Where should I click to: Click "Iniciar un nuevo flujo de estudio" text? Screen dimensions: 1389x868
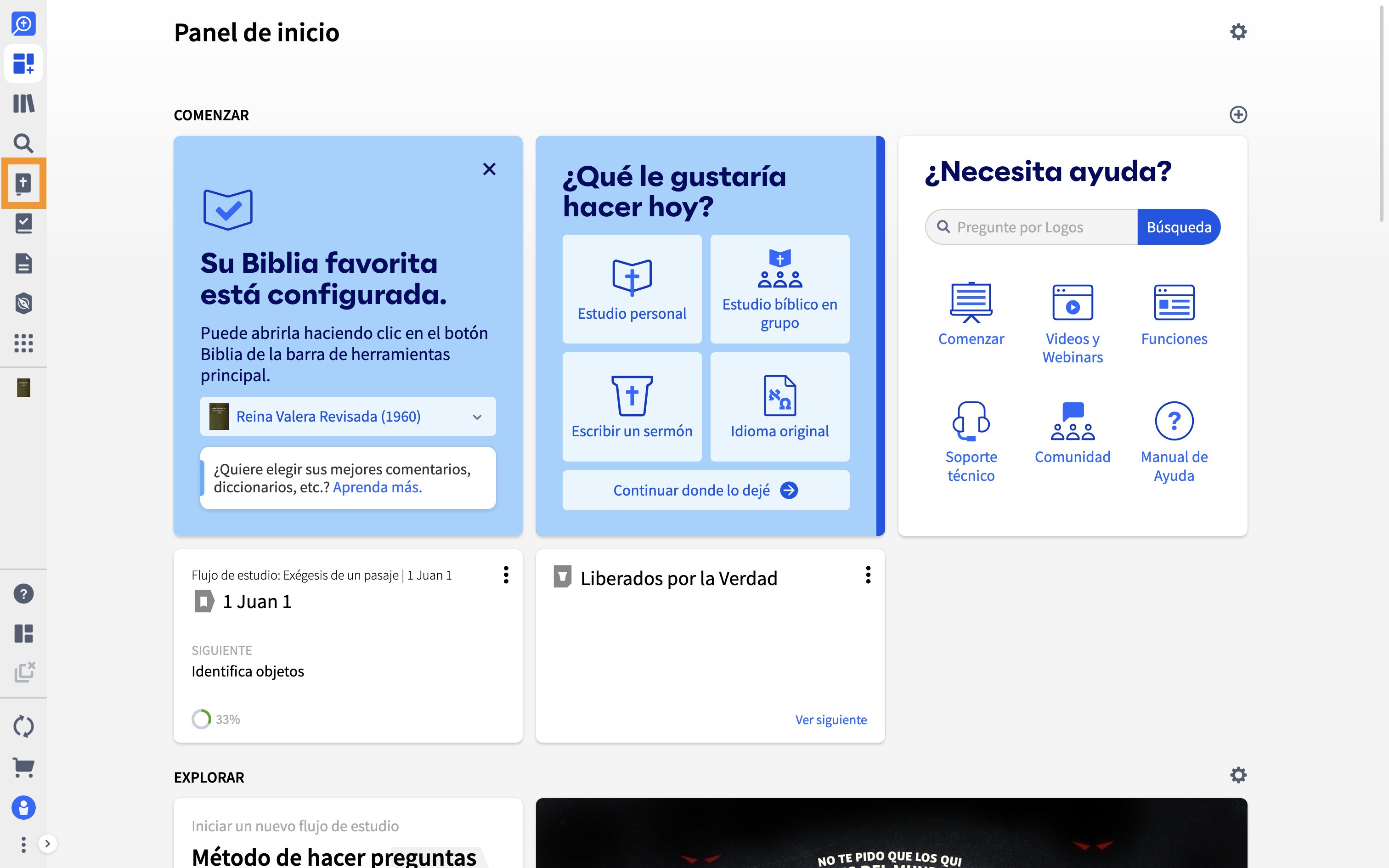(295, 826)
